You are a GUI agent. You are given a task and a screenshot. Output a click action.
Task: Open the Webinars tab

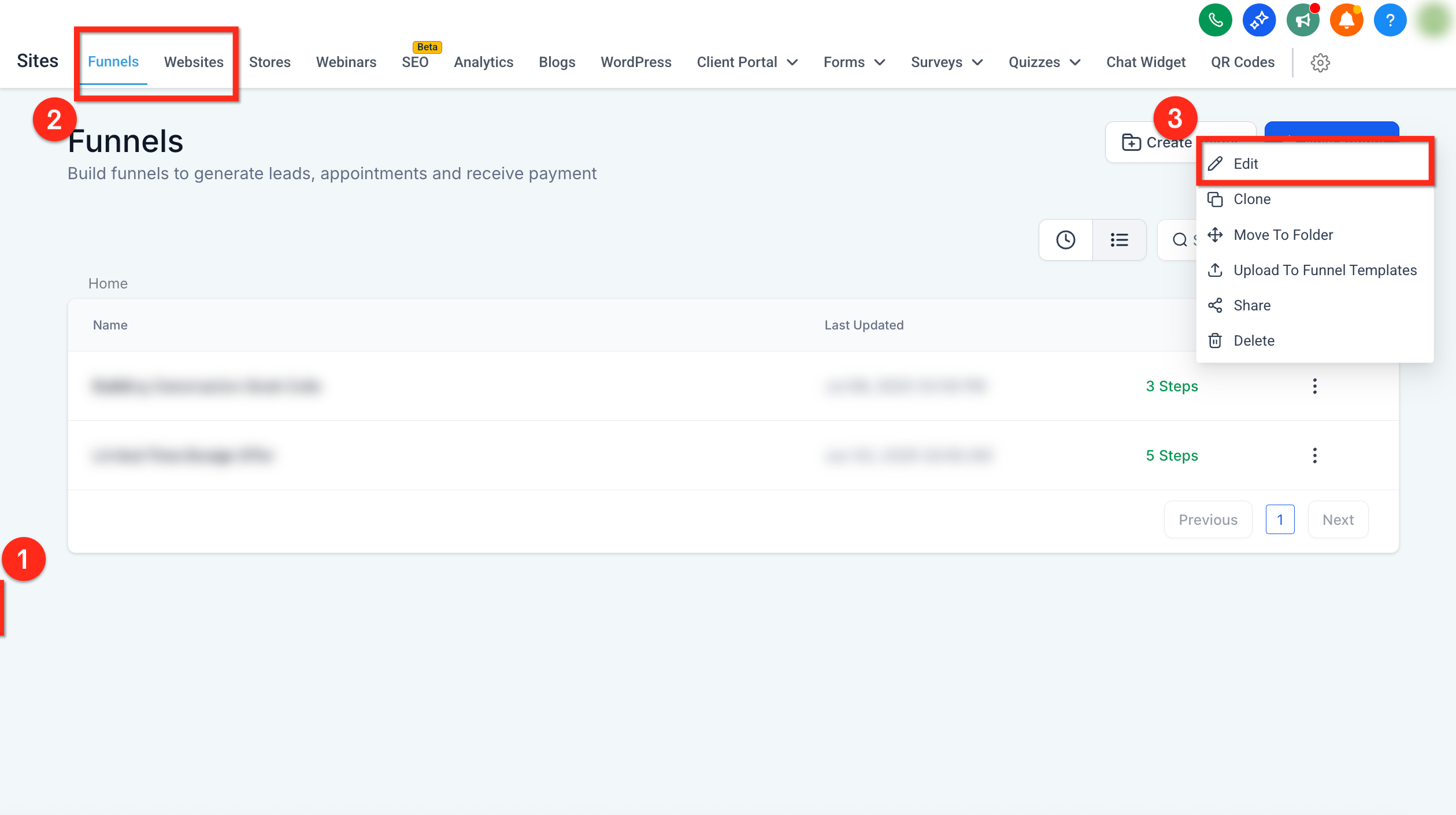(x=346, y=62)
